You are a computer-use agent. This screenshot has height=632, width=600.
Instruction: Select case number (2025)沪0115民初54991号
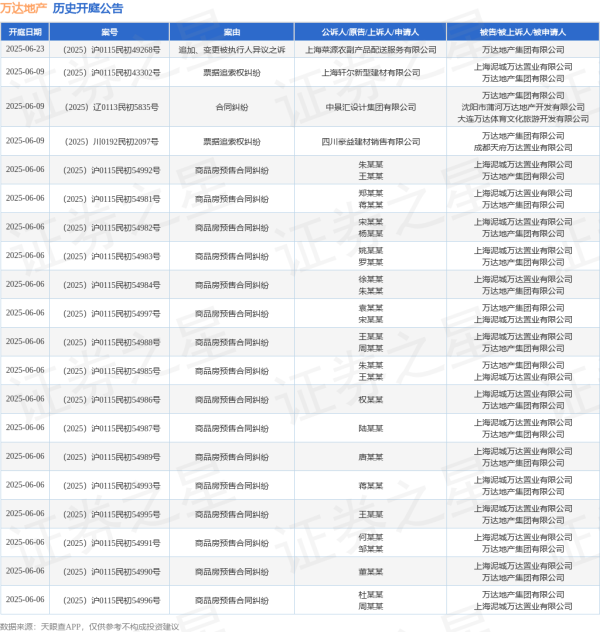pyautogui.click(x=112, y=543)
